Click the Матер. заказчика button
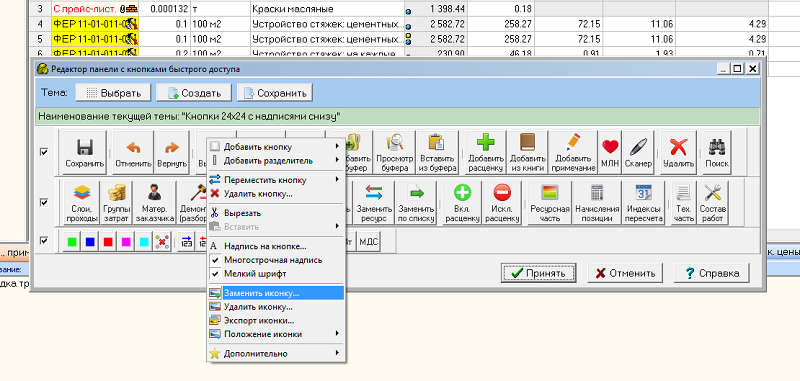The image size is (800, 381). tap(155, 202)
